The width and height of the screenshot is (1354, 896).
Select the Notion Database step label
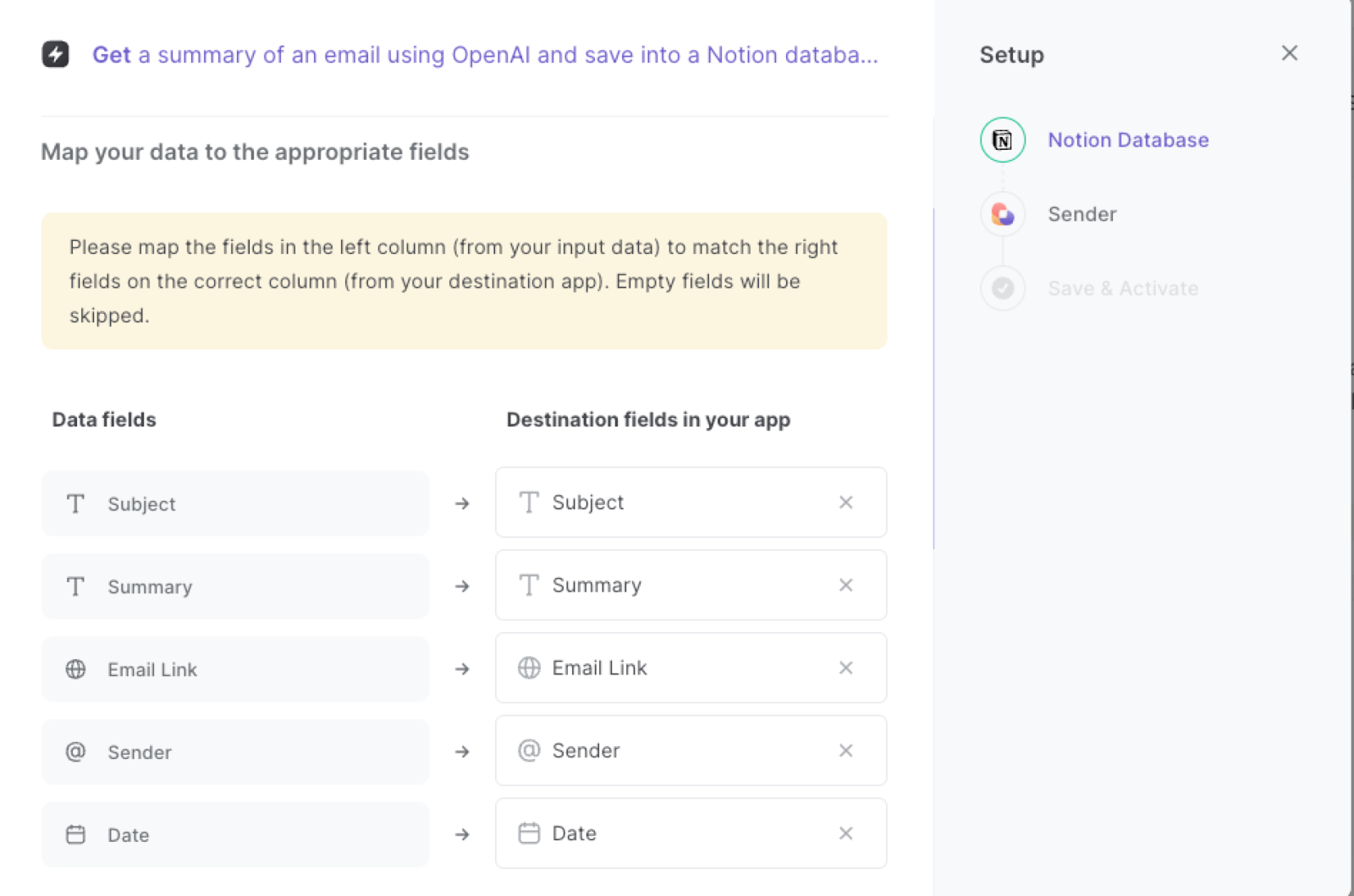[x=1128, y=140]
